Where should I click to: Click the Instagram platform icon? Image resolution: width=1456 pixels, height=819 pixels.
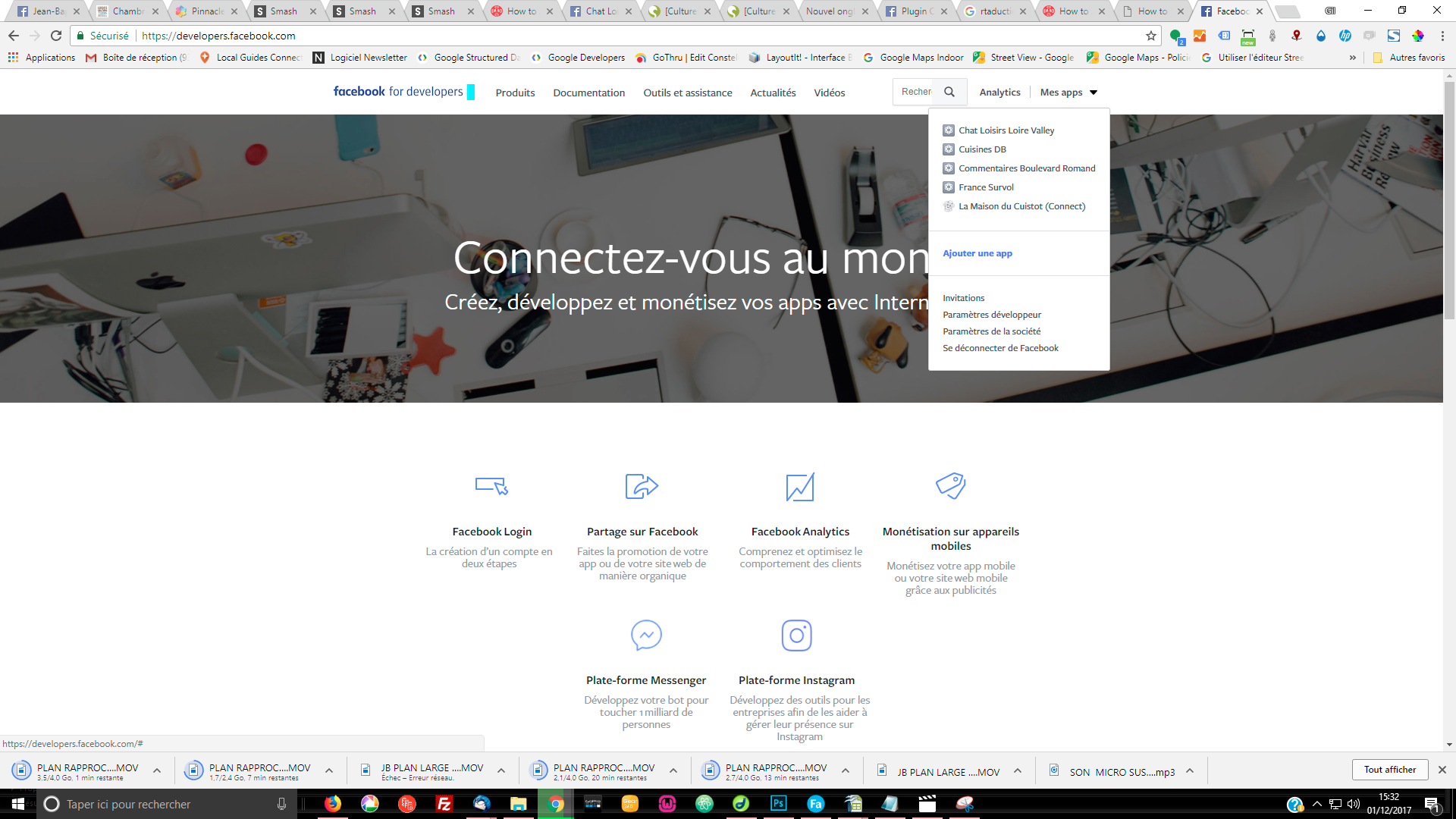(x=796, y=635)
